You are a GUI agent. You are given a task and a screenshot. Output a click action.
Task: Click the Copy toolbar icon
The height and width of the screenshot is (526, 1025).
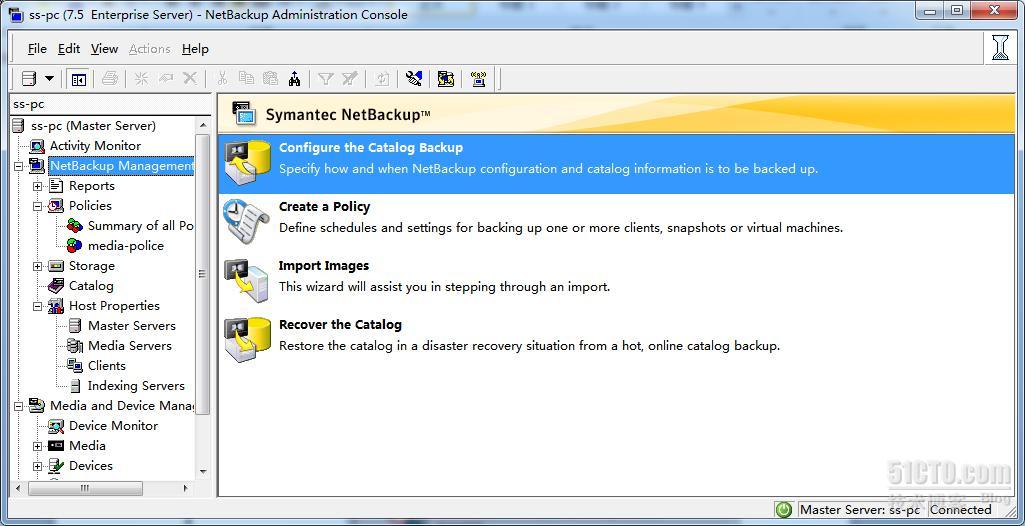tap(246, 79)
